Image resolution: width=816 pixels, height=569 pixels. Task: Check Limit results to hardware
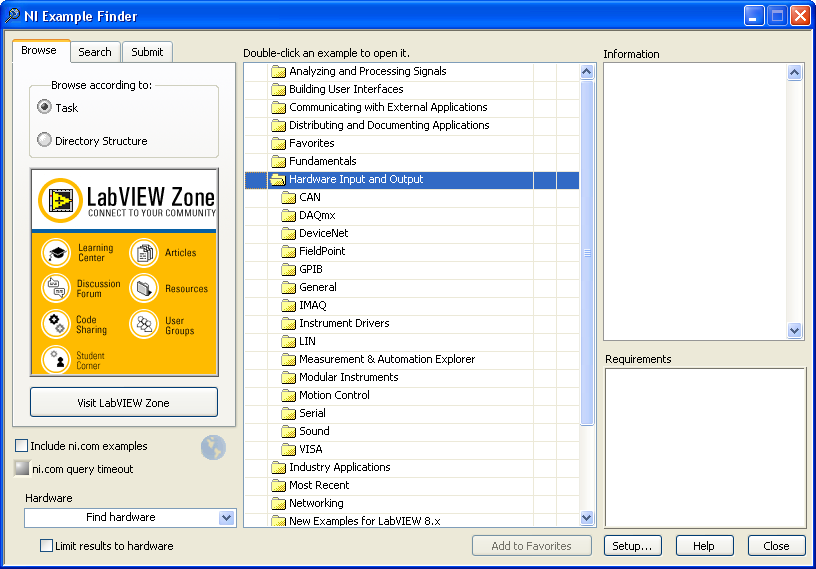click(x=46, y=546)
